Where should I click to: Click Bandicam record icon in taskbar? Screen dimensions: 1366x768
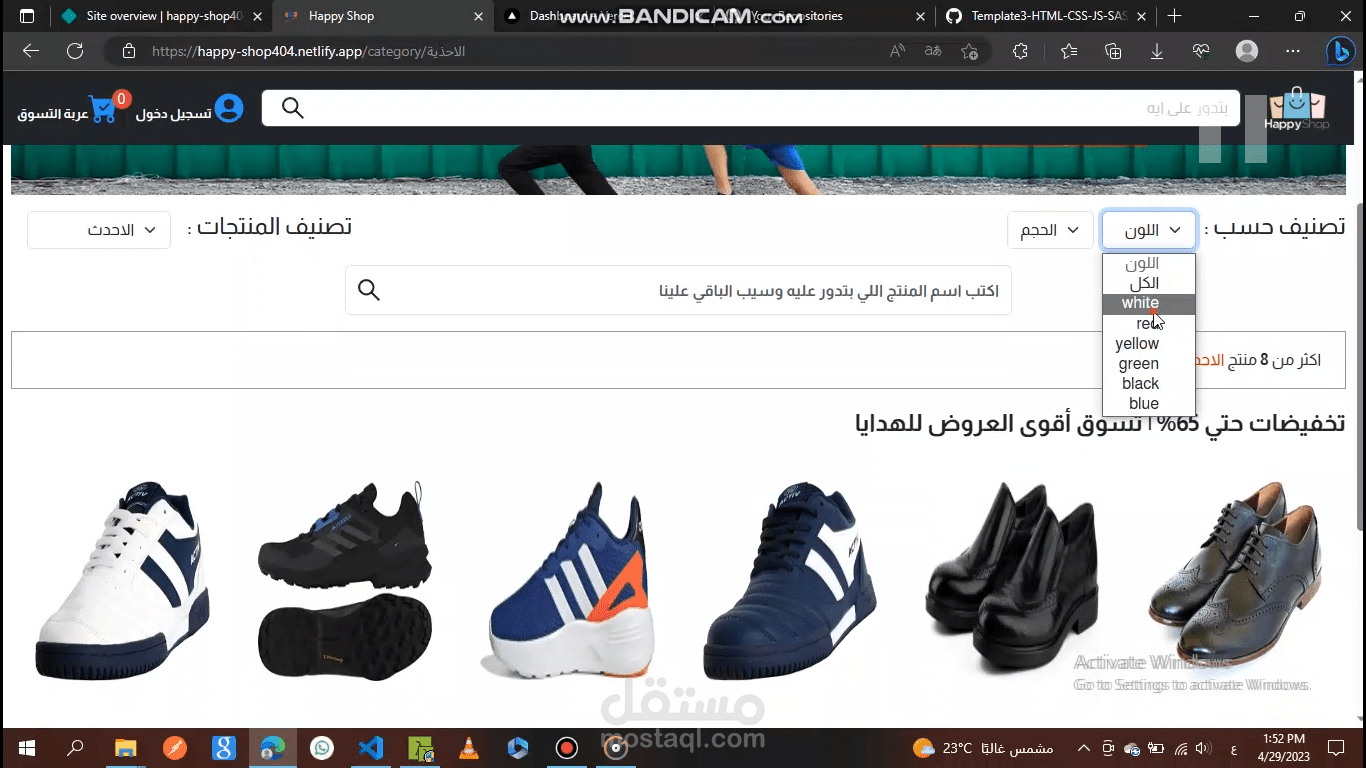point(566,748)
